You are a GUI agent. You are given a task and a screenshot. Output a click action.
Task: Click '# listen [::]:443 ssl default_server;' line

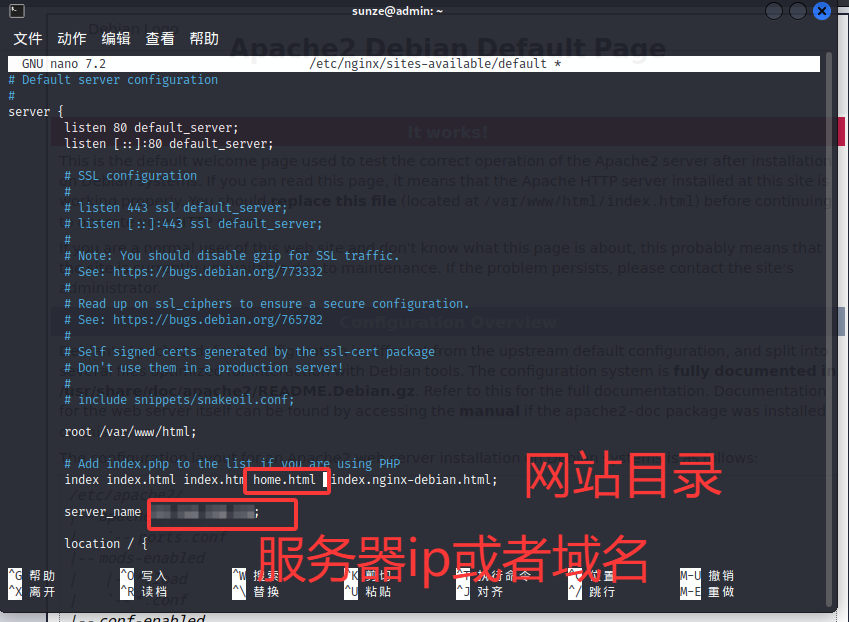193,224
